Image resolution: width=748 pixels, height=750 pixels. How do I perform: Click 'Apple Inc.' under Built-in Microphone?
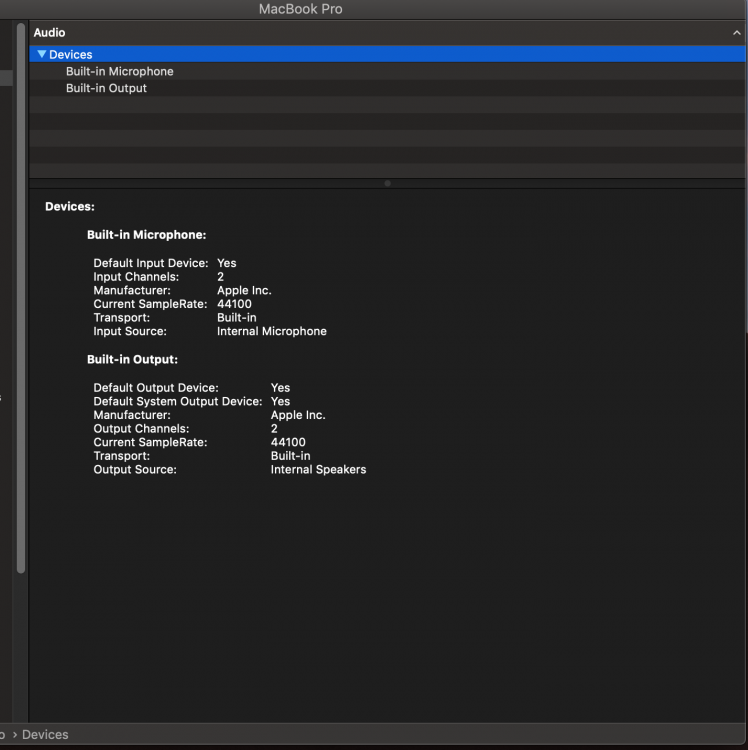tap(244, 290)
